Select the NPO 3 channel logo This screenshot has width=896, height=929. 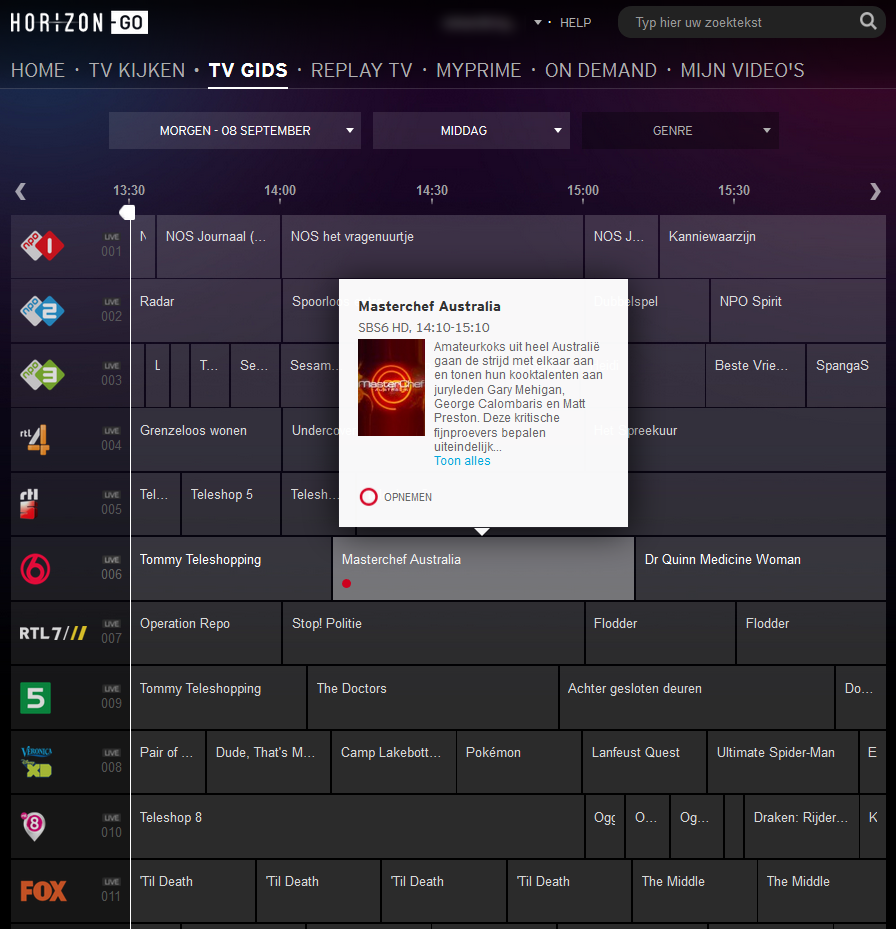pyautogui.click(x=42, y=374)
